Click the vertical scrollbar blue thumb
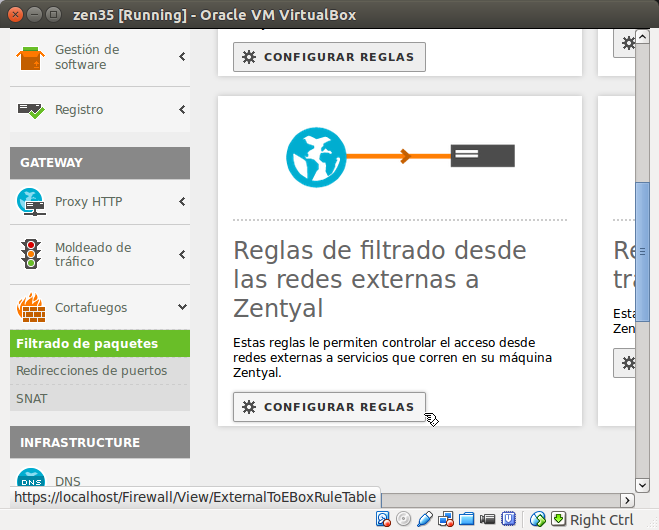Screen dimensions: 659x530 tap(642, 252)
